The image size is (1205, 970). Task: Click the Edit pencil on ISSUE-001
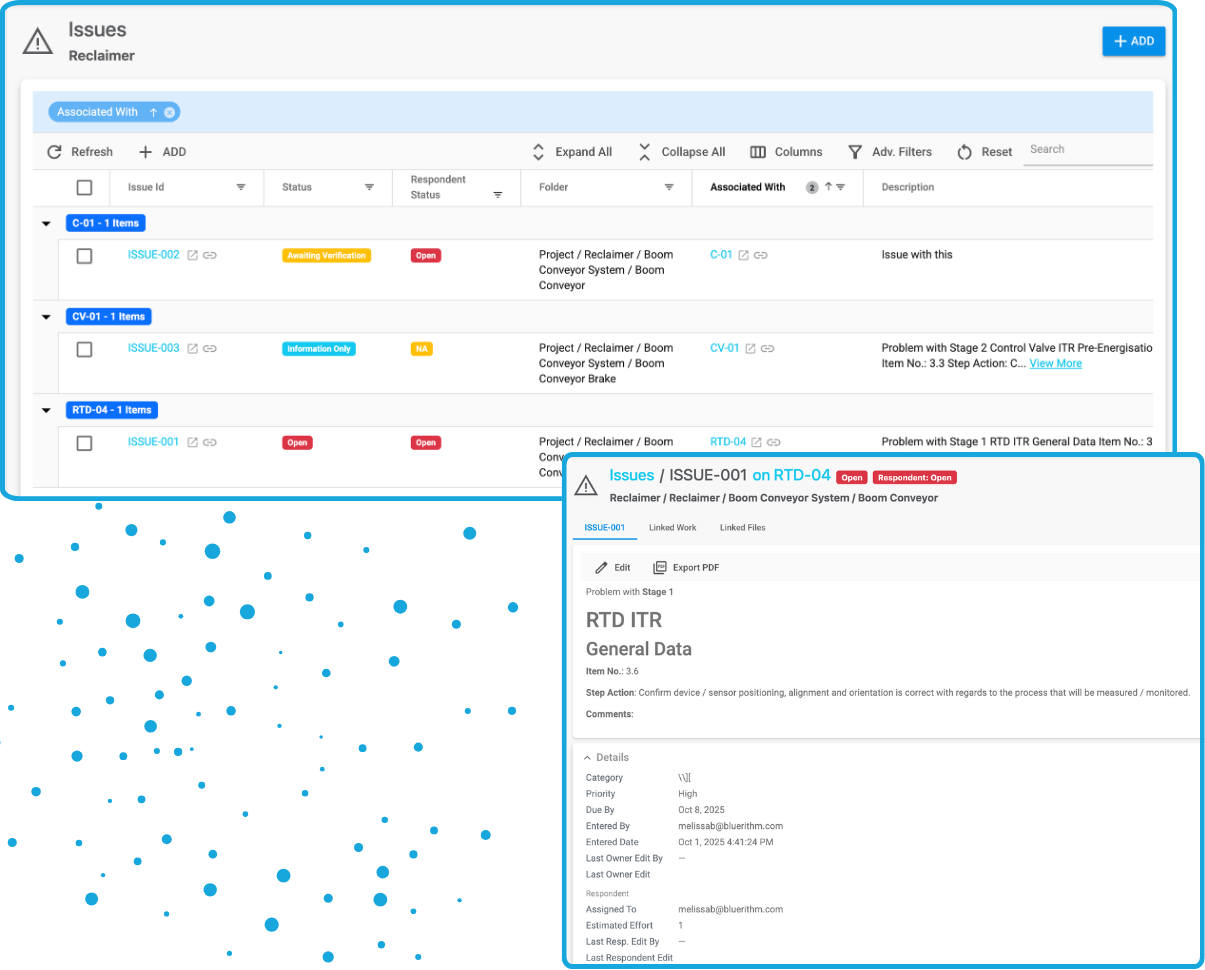point(601,567)
